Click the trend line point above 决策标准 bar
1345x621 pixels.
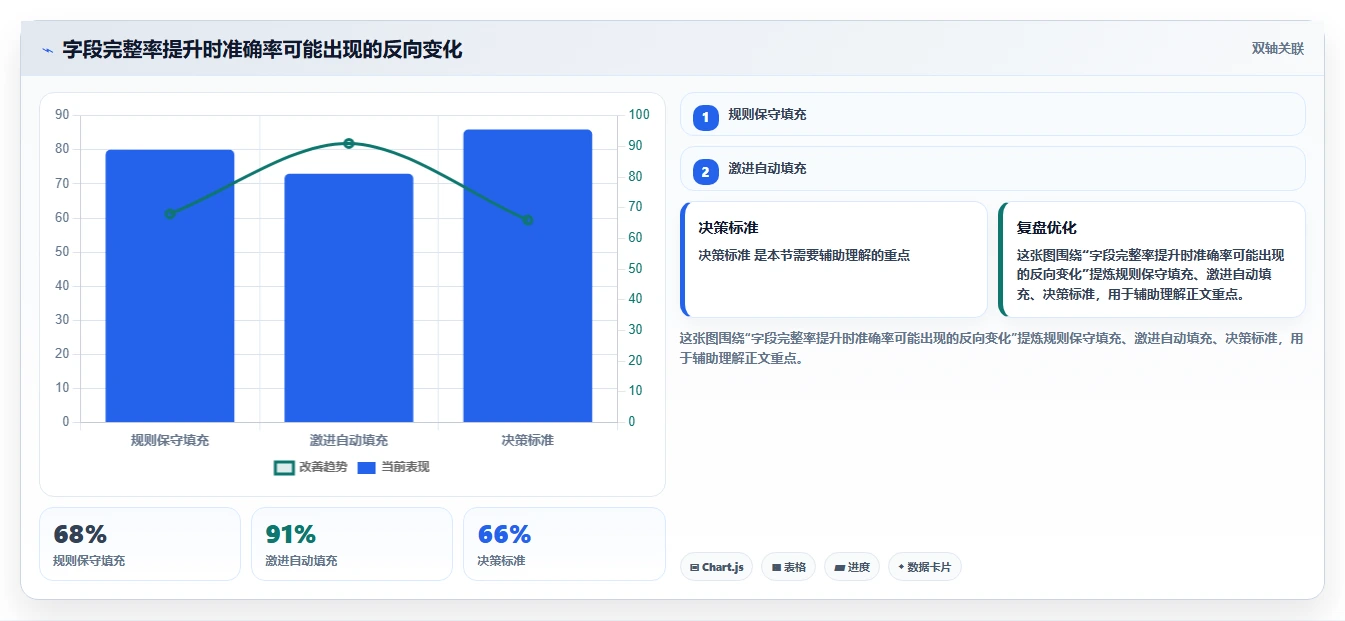(528, 220)
